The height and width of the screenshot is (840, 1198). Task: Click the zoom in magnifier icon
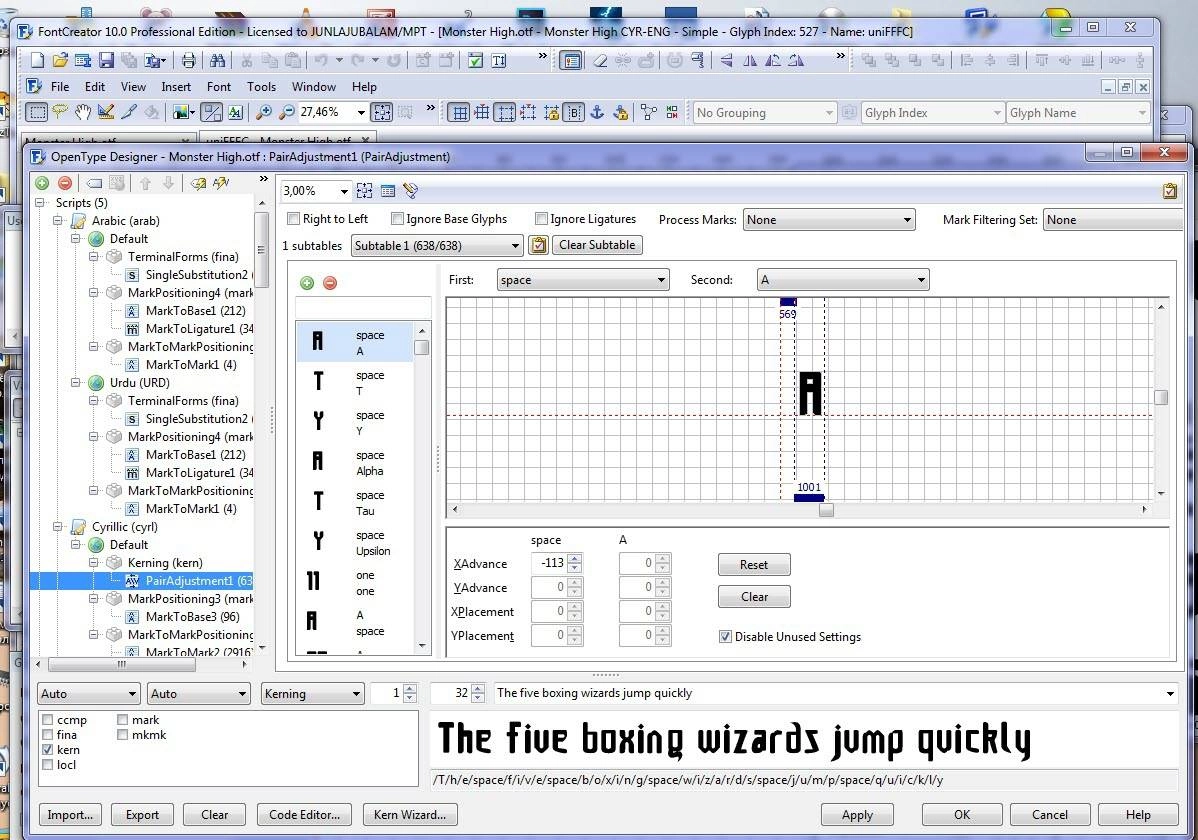pyautogui.click(x=264, y=112)
